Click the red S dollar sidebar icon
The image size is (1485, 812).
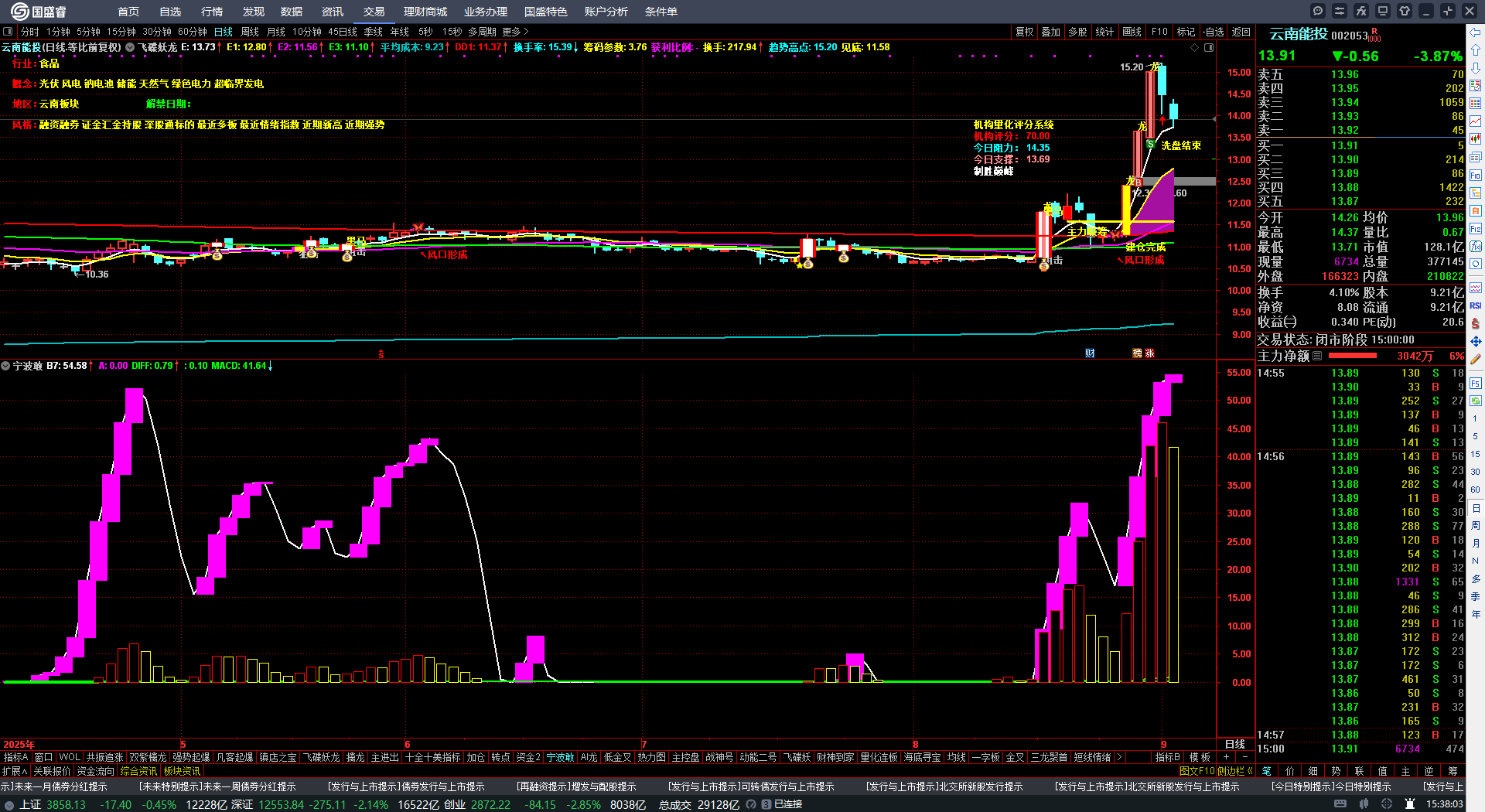point(1476,323)
